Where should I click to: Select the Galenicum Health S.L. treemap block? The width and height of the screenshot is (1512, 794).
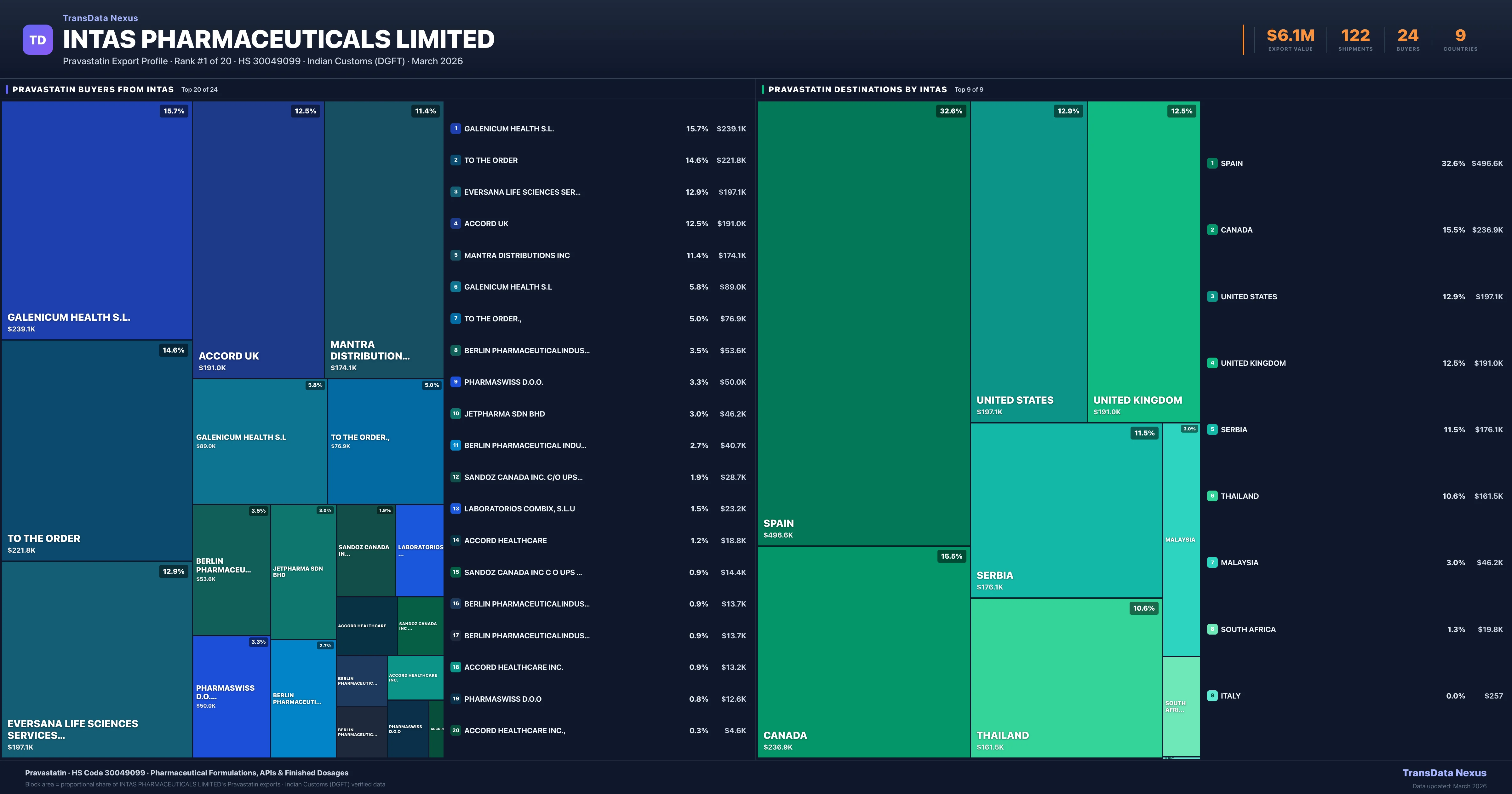point(97,220)
